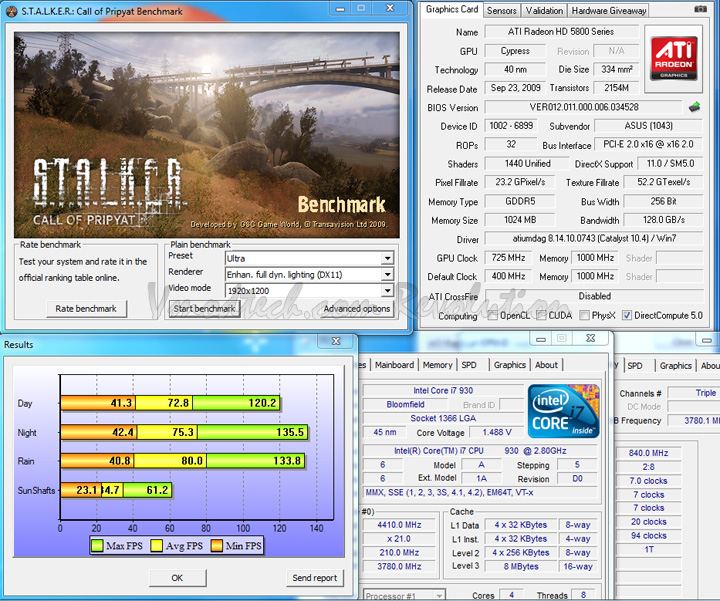The width and height of the screenshot is (720, 601).
Task: Click Level 3 cache 8 MBytes value
Action: [x=521, y=566]
